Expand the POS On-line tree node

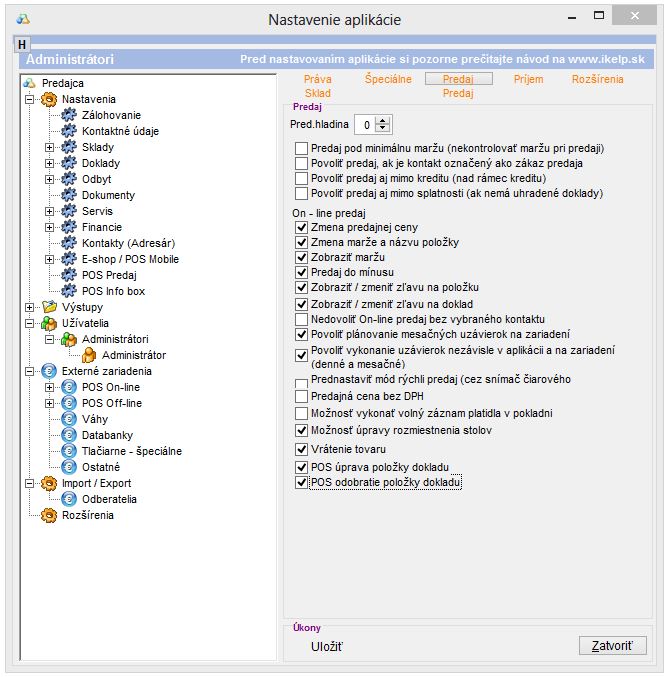pyautogui.click(x=49, y=387)
